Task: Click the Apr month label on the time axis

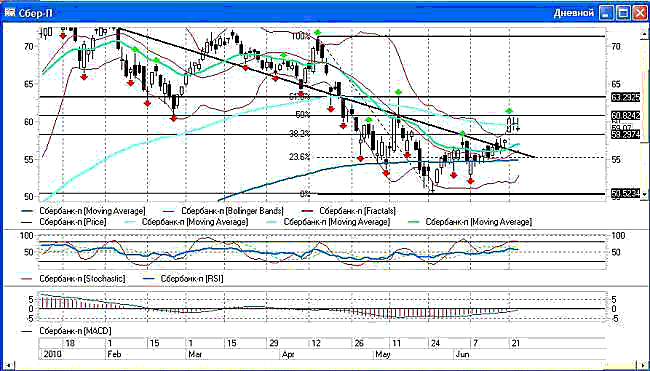Action: point(287,355)
